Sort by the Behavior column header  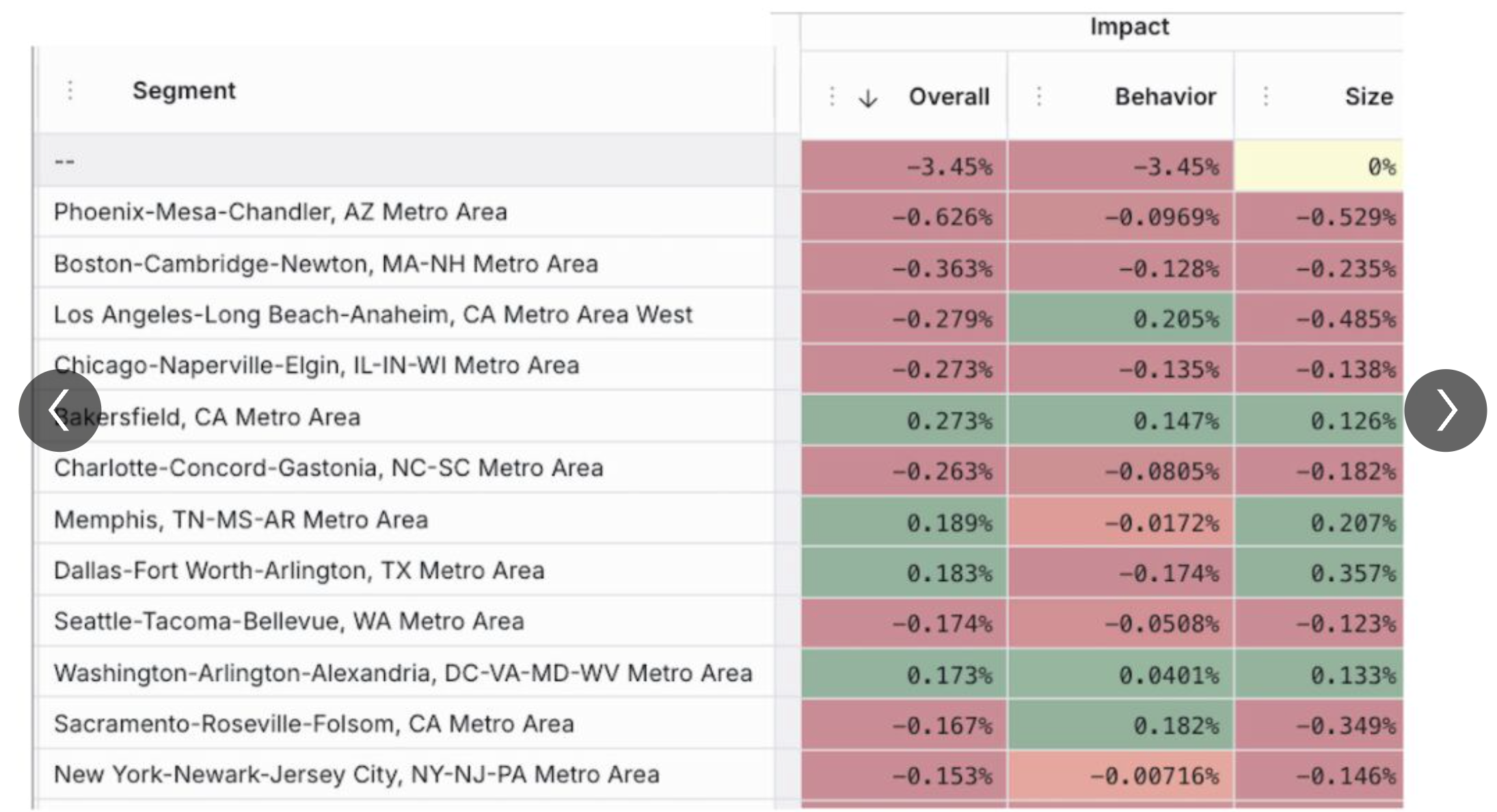pos(1165,96)
